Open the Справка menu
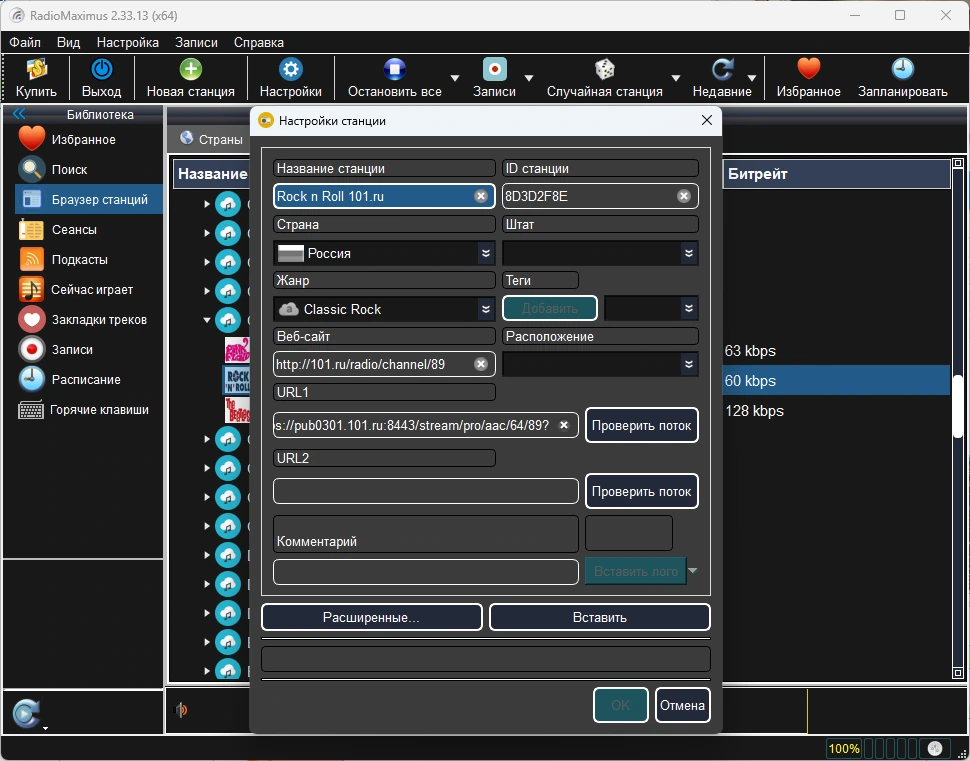The height and width of the screenshot is (761, 970). pyautogui.click(x=259, y=42)
